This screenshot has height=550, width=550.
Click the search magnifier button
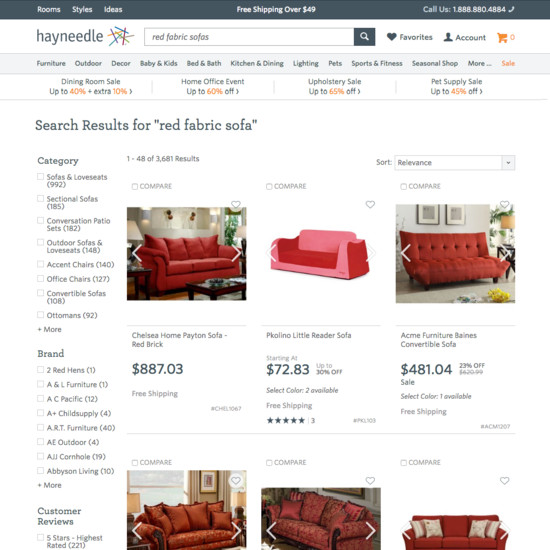[x=364, y=37]
